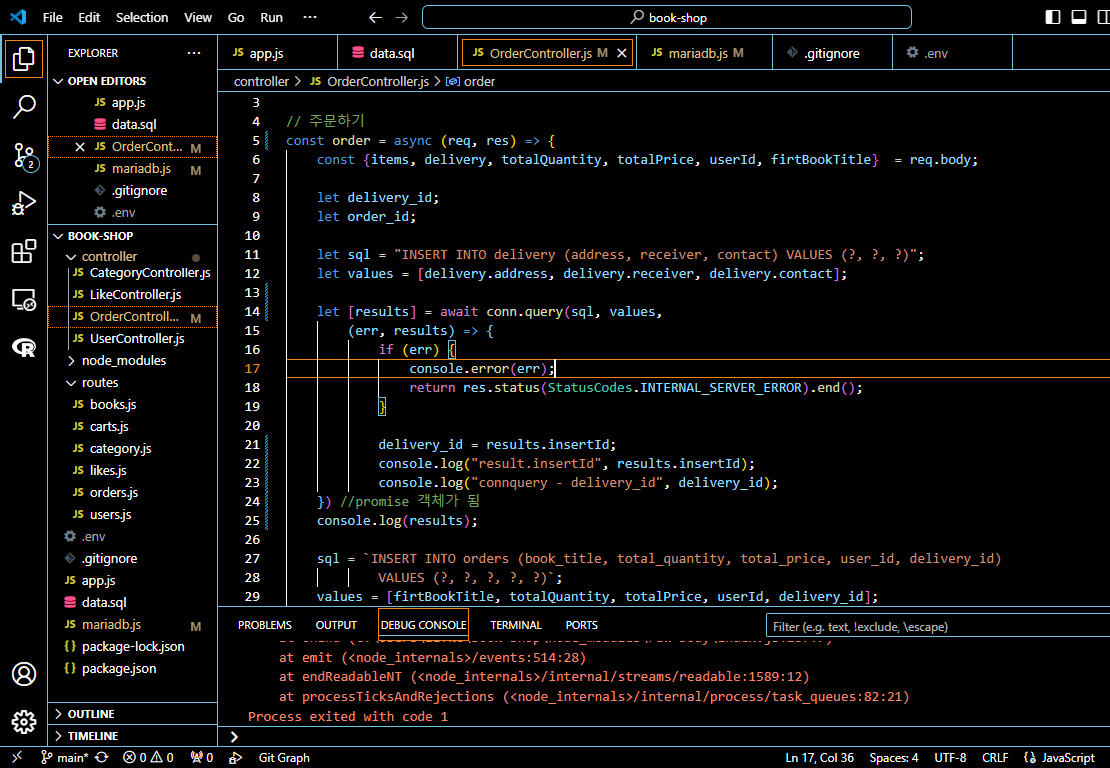Open the Problems panel tab

point(265,626)
